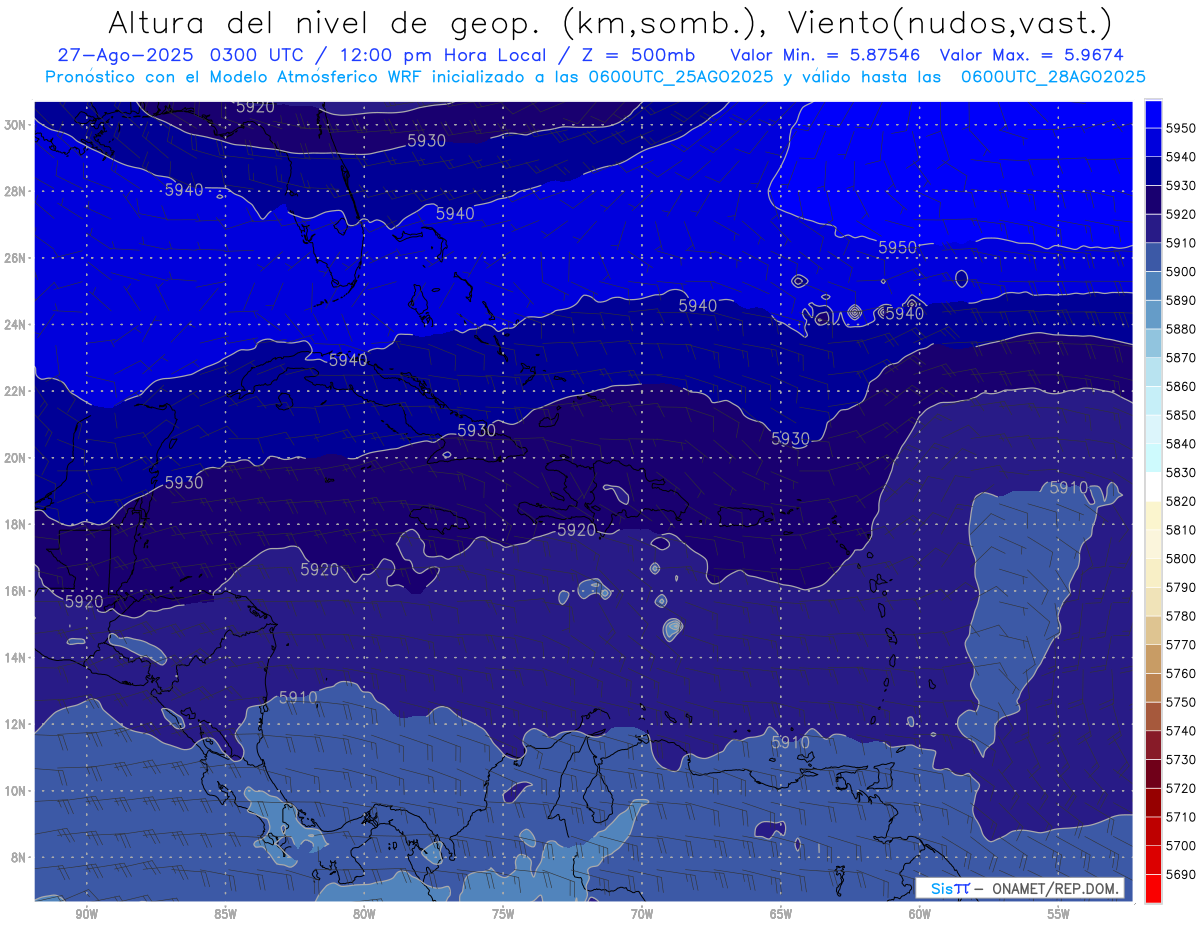Click the '8N' latitude axis label
Image resolution: width=1200 pixels, height=927 pixels.
pyautogui.click(x=19, y=858)
